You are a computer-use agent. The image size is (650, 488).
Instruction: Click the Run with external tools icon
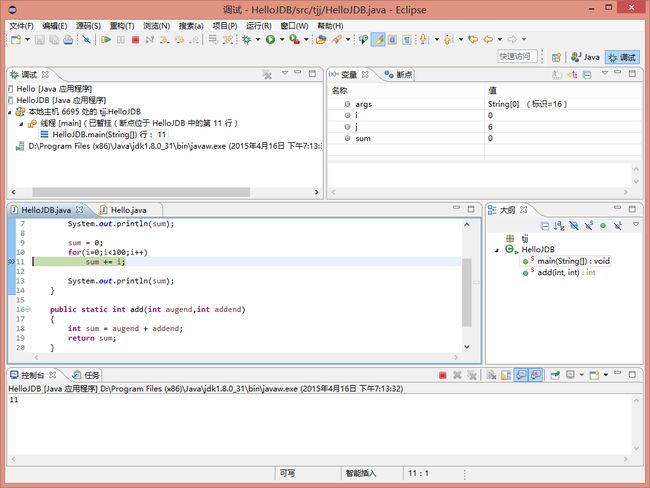pyautogui.click(x=294, y=40)
